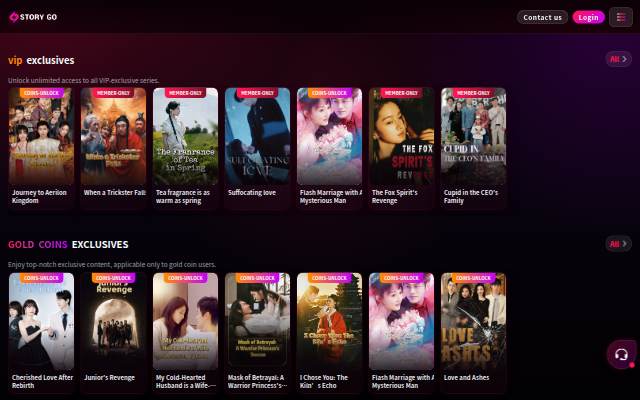Click title 'Mask of Betrayal: A Warrior Princess's'
The height and width of the screenshot is (400, 640).
tap(258, 381)
